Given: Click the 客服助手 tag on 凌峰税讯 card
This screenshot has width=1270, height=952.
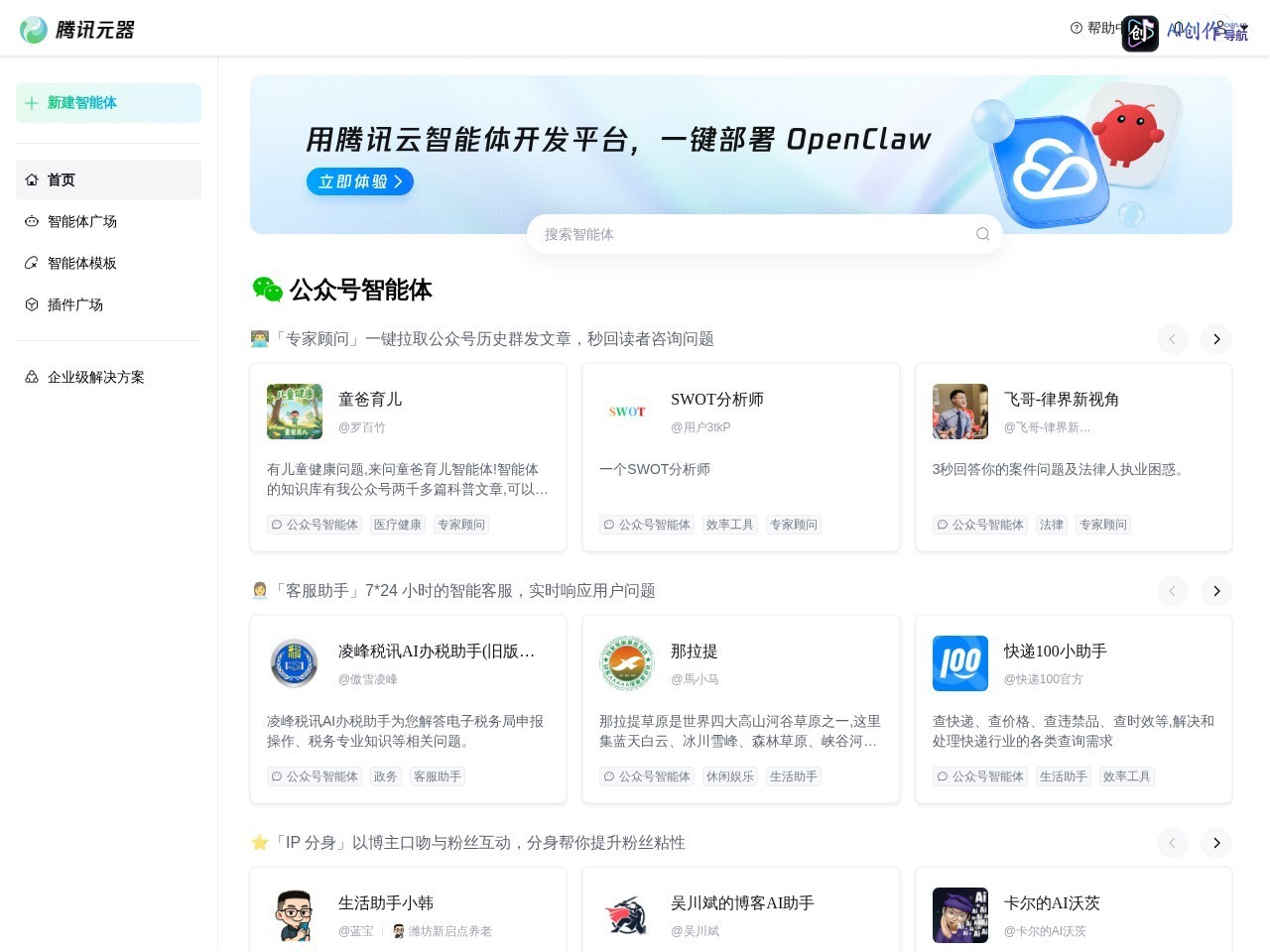Looking at the screenshot, I should pyautogui.click(x=438, y=776).
